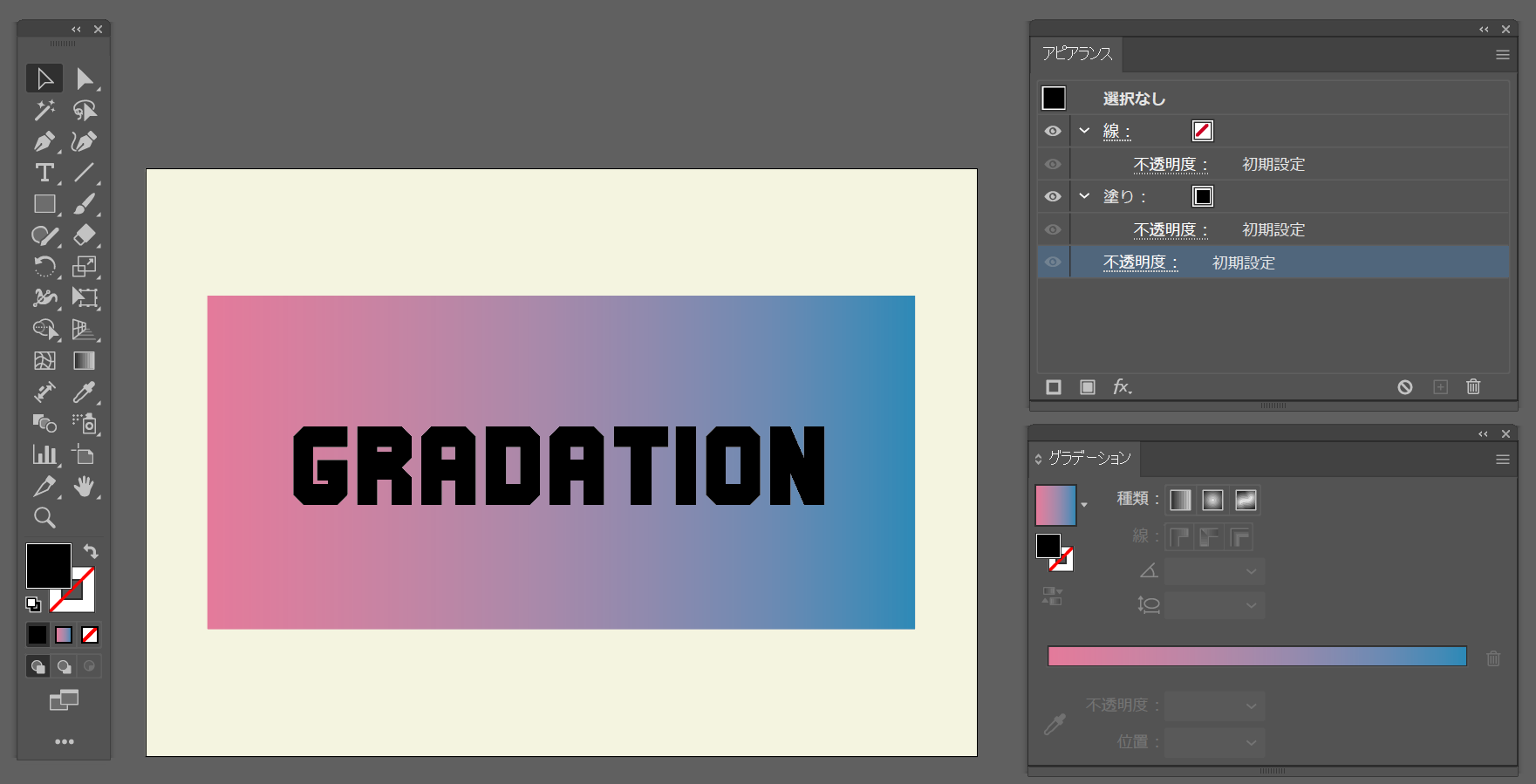This screenshot has width=1536, height=784.
Task: Select the Zoom tool
Action: pos(44,518)
